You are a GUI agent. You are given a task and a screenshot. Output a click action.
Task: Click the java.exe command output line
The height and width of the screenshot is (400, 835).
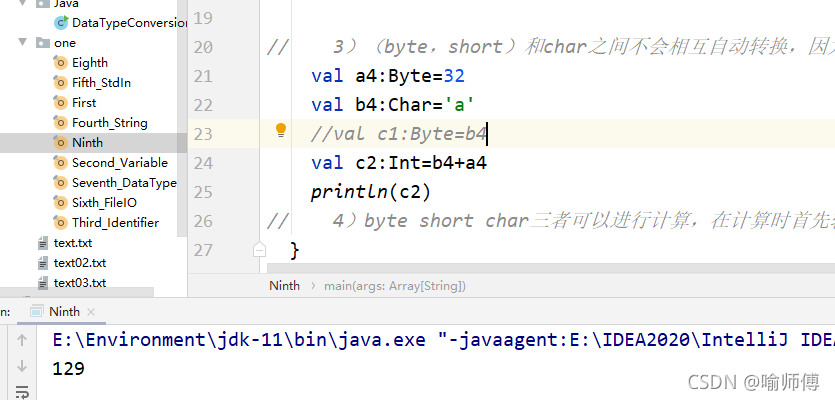pos(444,340)
